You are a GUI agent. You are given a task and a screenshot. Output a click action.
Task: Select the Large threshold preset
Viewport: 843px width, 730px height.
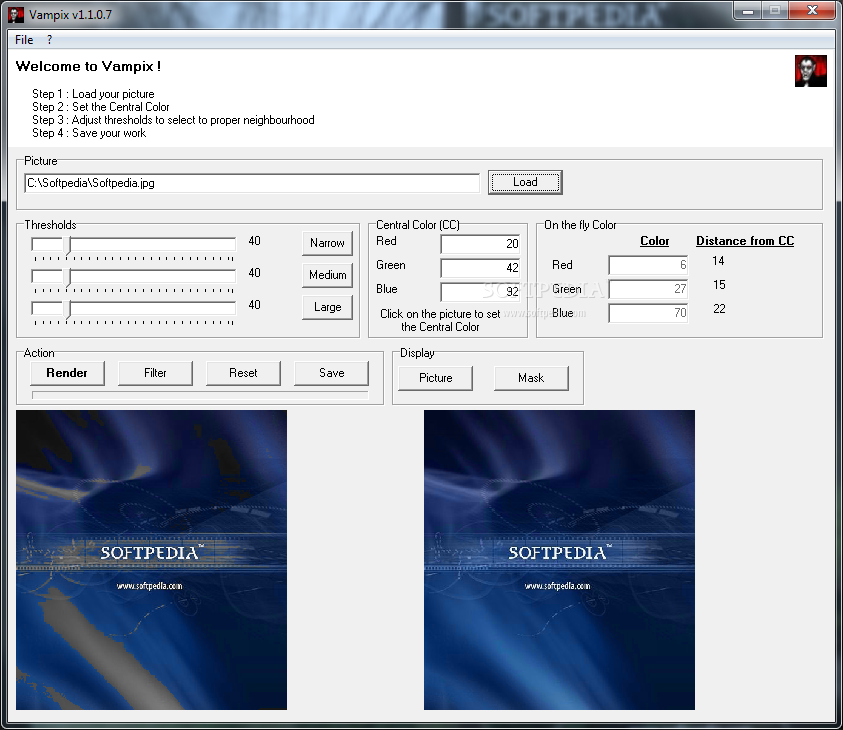pyautogui.click(x=327, y=307)
